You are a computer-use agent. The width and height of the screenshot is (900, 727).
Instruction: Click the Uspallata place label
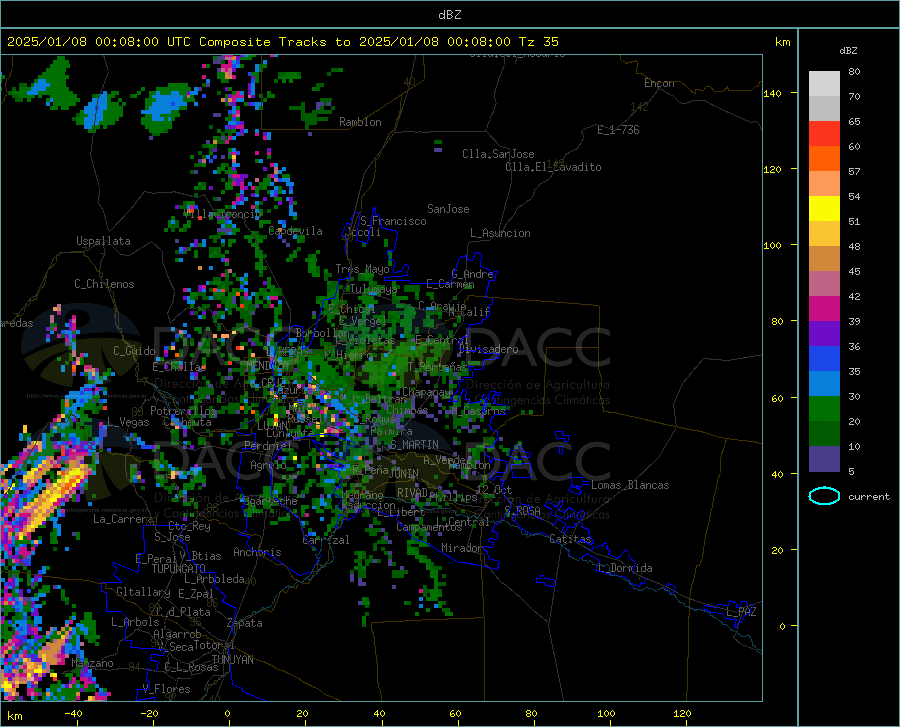point(103,241)
